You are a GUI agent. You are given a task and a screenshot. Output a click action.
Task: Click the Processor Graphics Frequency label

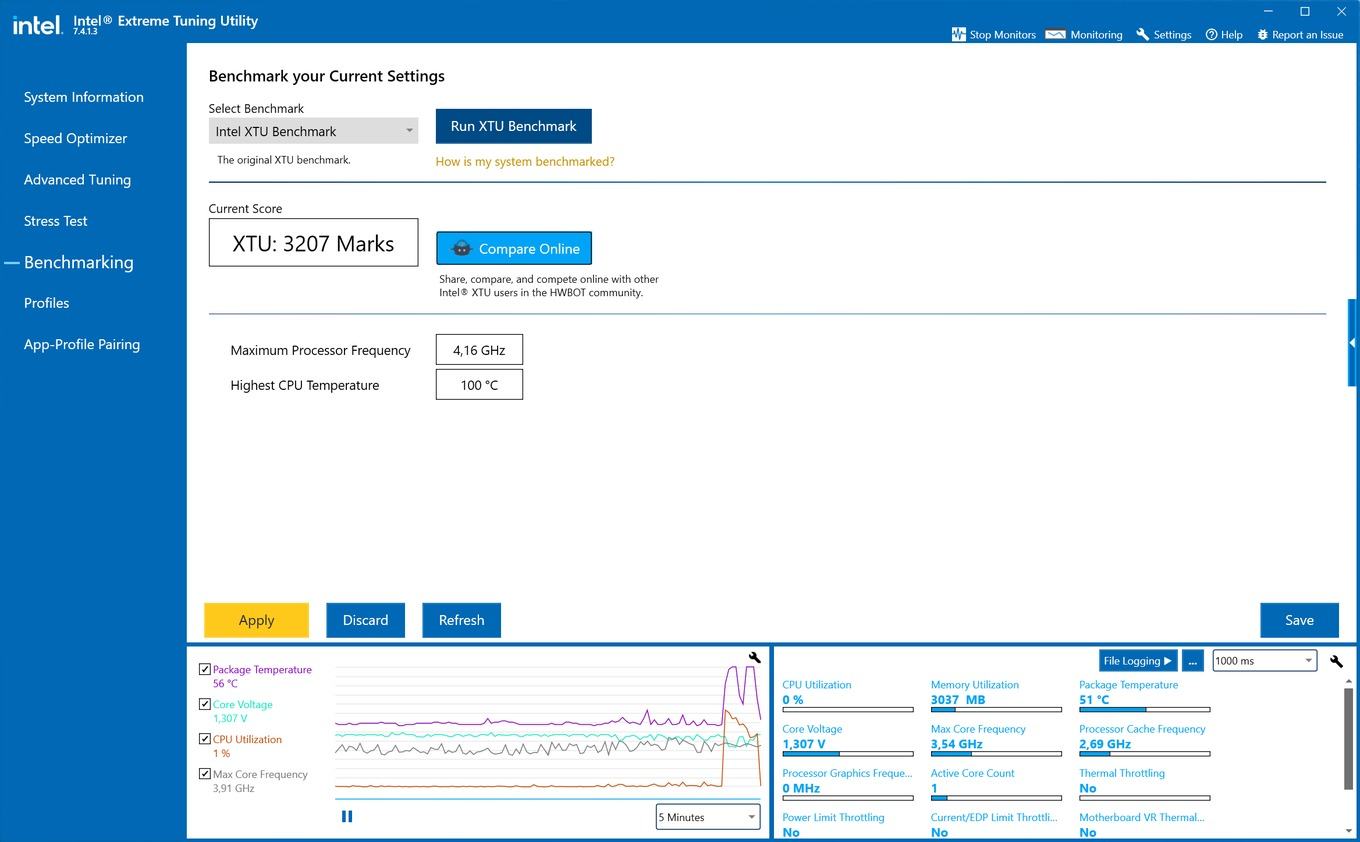[847, 773]
